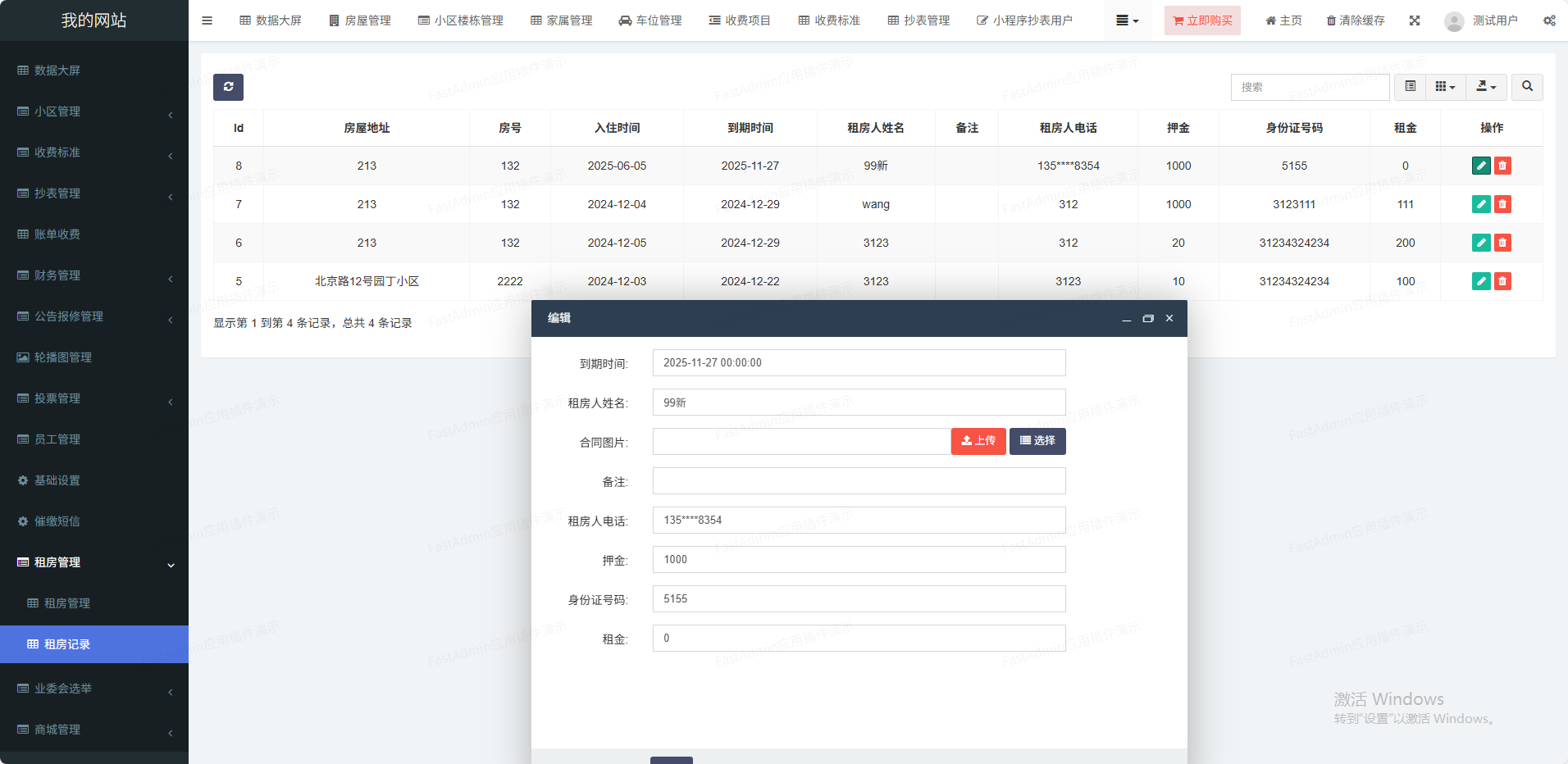
Task: Toggle the table card view icon
Action: click(1410, 87)
